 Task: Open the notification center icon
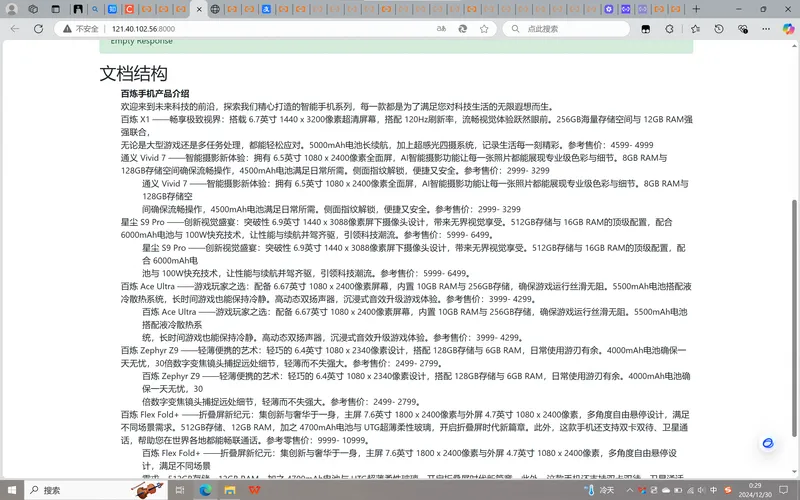coord(784,490)
